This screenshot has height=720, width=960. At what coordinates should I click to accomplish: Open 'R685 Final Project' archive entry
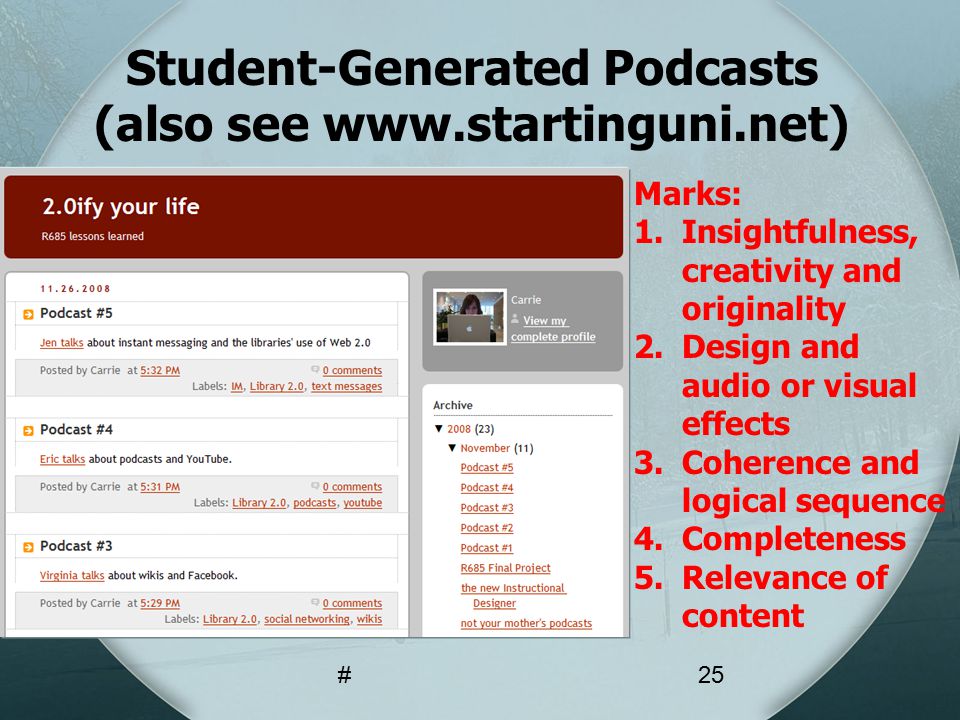pos(505,568)
